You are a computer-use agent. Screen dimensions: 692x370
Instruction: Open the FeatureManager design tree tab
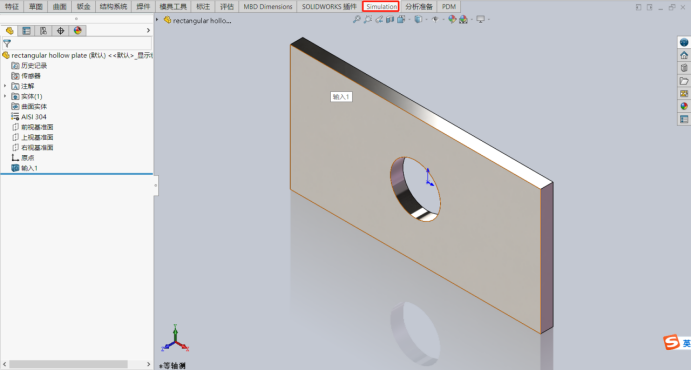click(10, 30)
